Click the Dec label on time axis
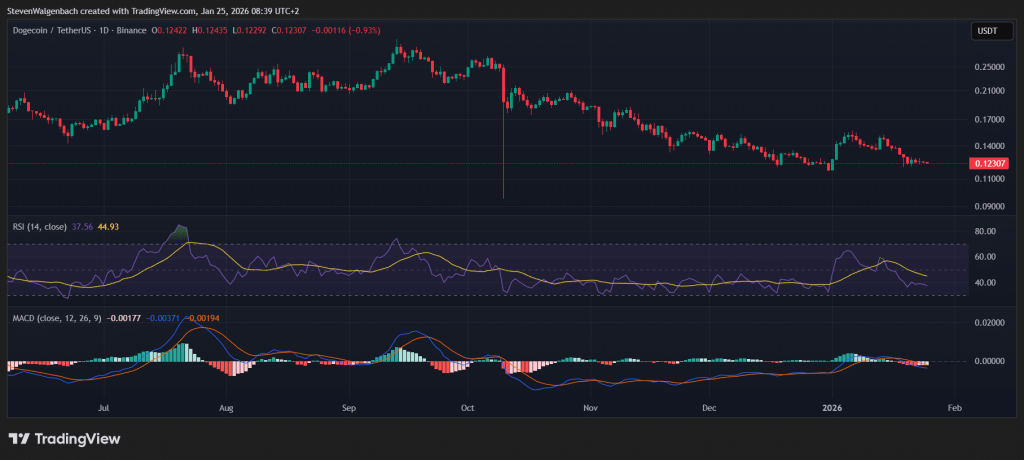 pyautogui.click(x=709, y=408)
